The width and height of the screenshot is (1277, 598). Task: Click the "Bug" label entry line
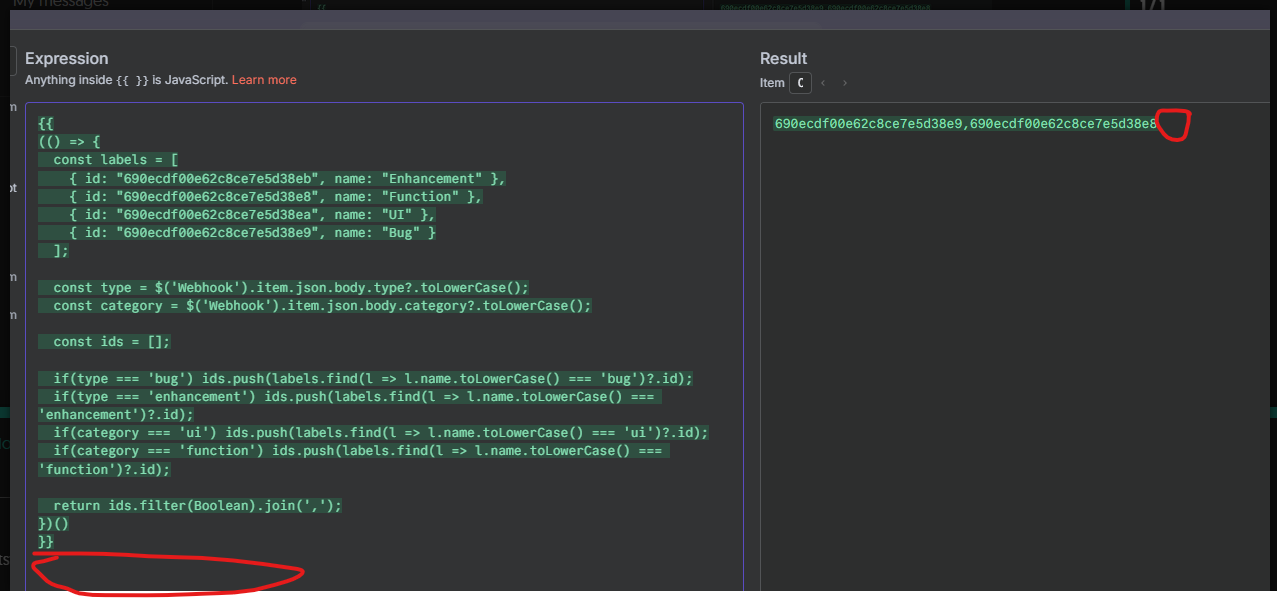click(x=252, y=232)
